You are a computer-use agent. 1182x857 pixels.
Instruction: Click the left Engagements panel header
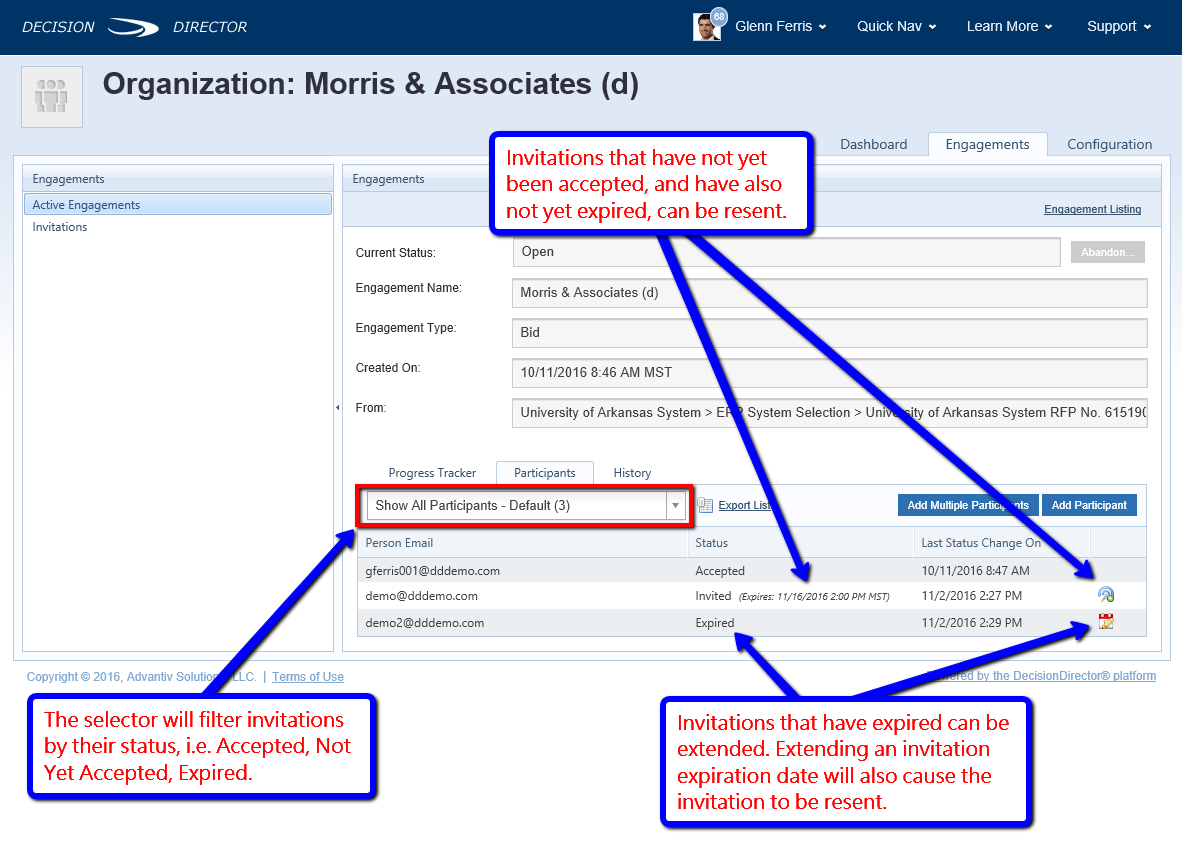tap(178, 179)
